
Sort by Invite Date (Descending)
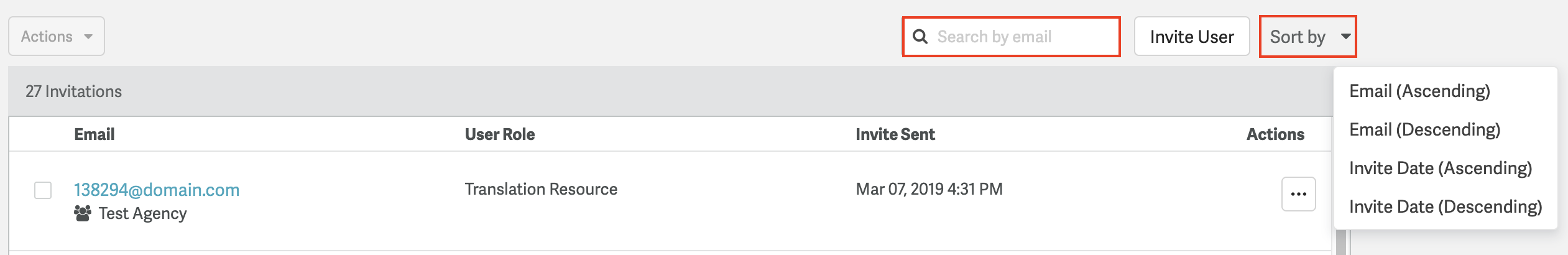point(1445,207)
